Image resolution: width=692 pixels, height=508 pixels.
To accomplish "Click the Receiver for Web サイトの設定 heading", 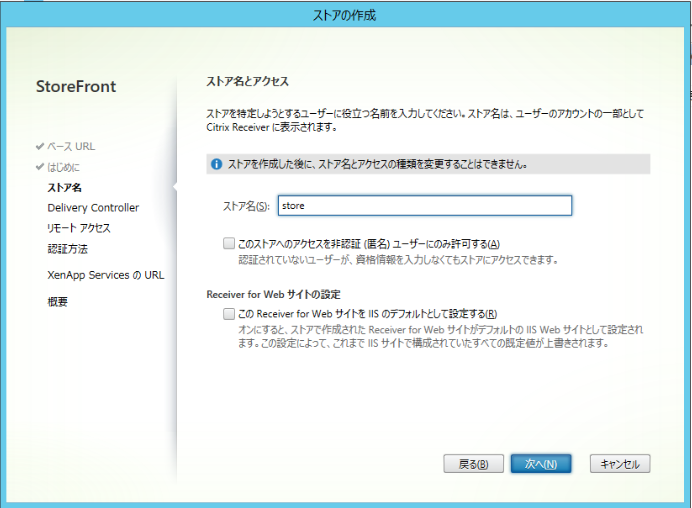I will [x=274, y=294].
